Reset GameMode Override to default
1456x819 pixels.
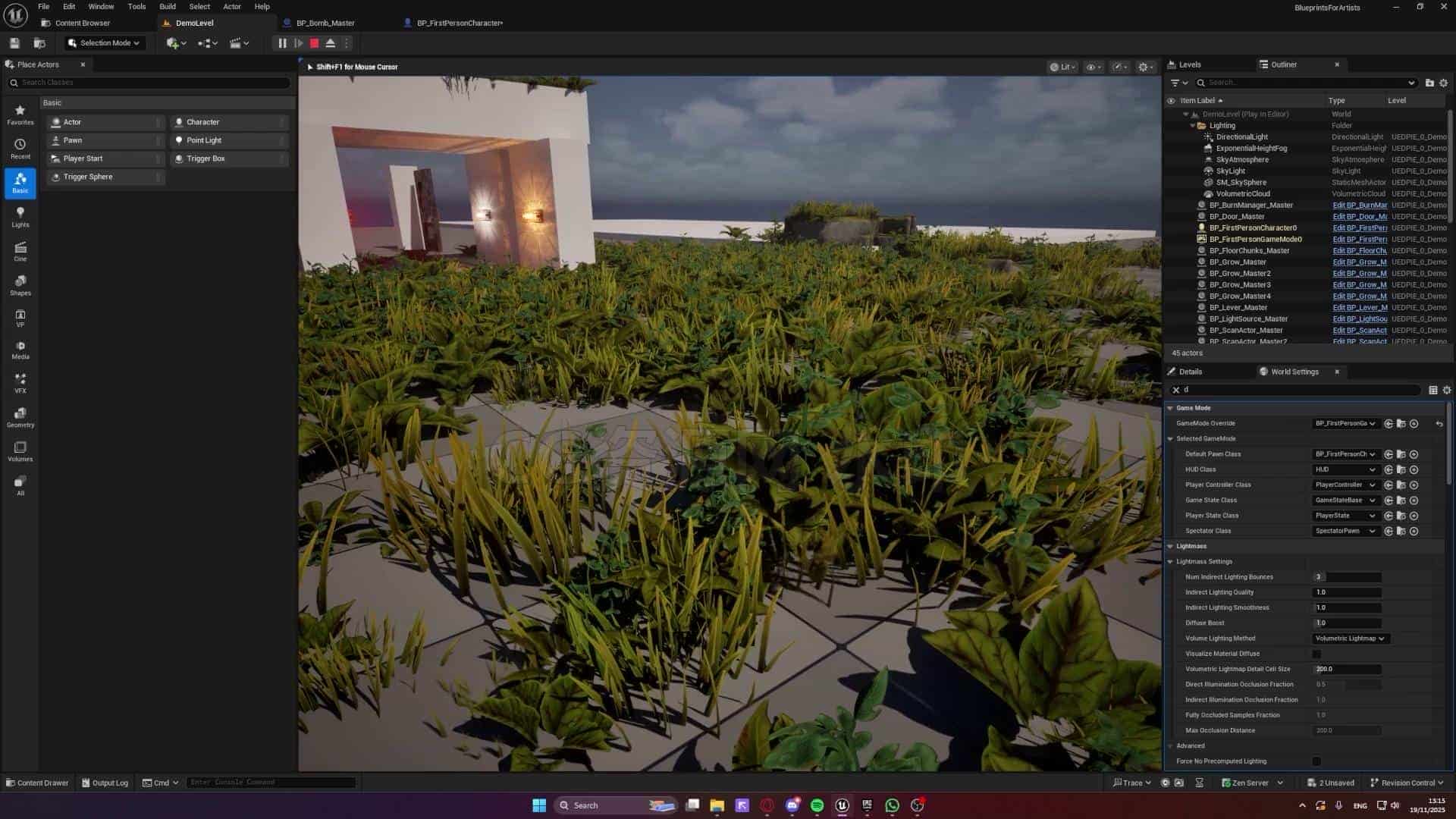(x=1439, y=424)
